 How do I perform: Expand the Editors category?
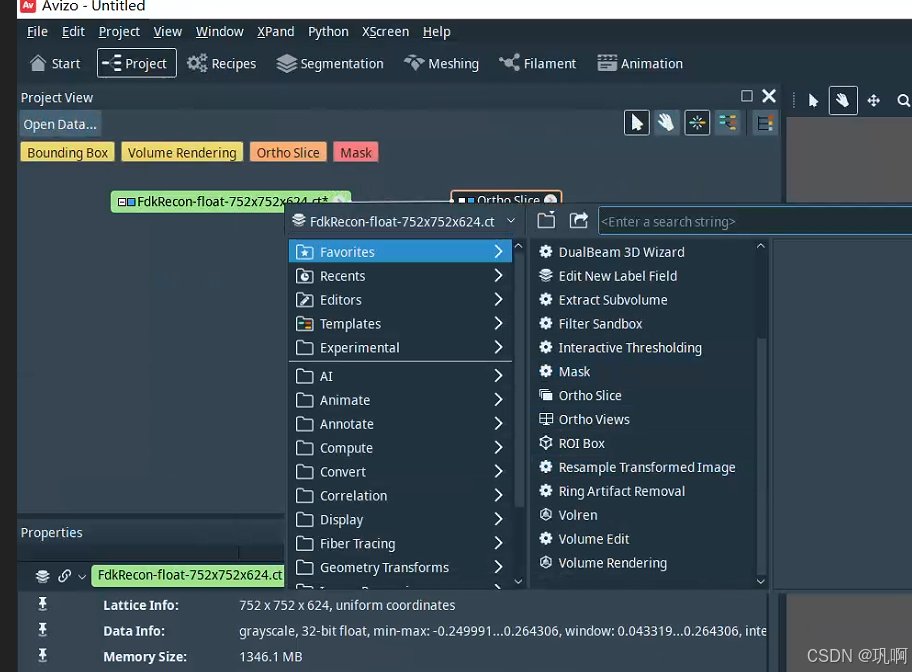click(x=400, y=300)
